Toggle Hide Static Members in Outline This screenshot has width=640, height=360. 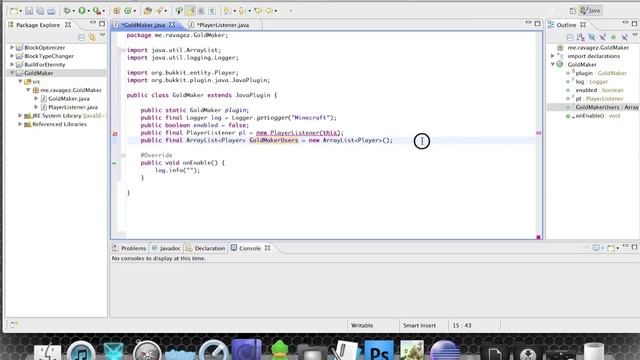pyautogui.click(x=603, y=38)
